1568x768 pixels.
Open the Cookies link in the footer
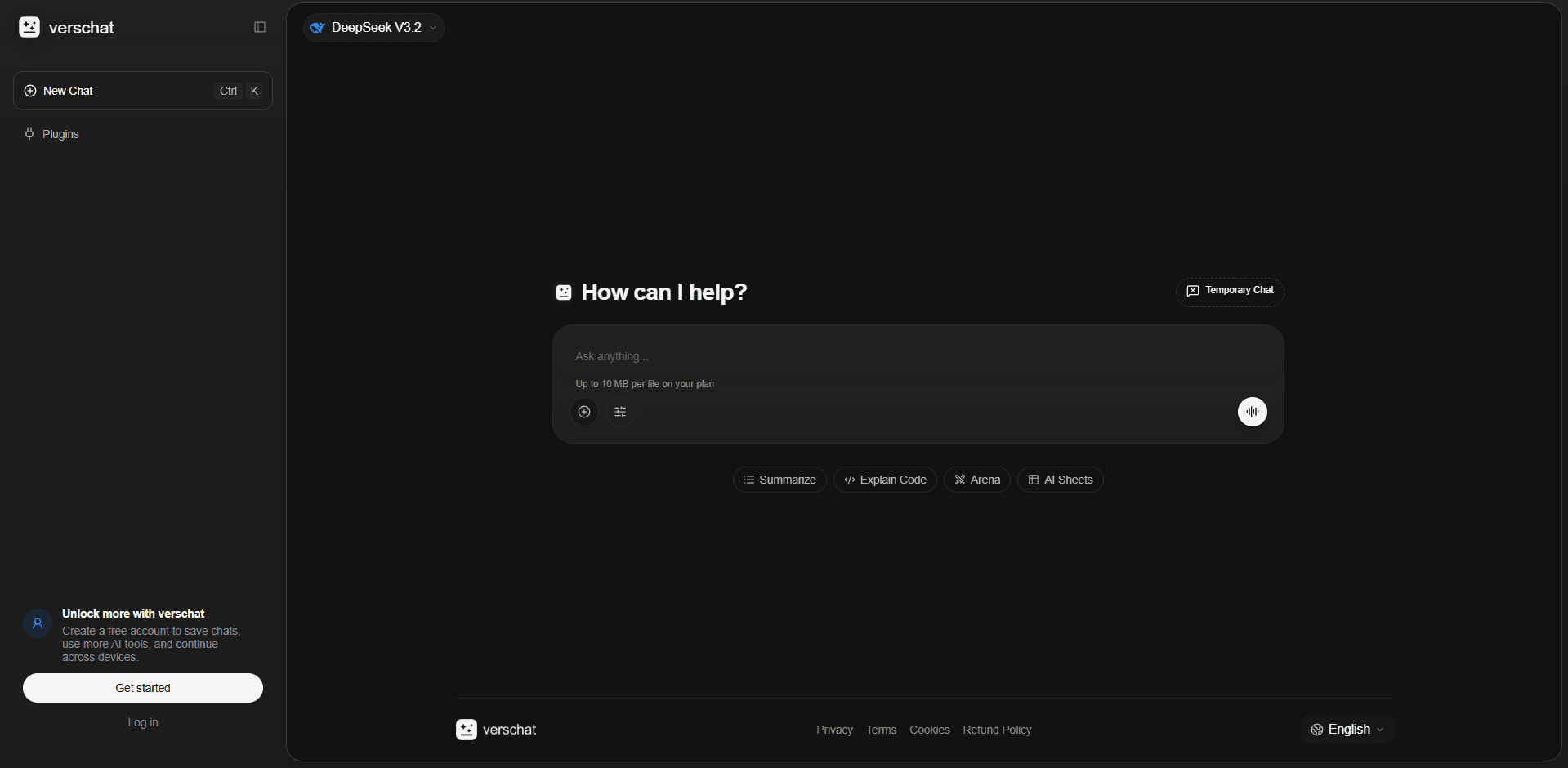pyautogui.click(x=930, y=730)
